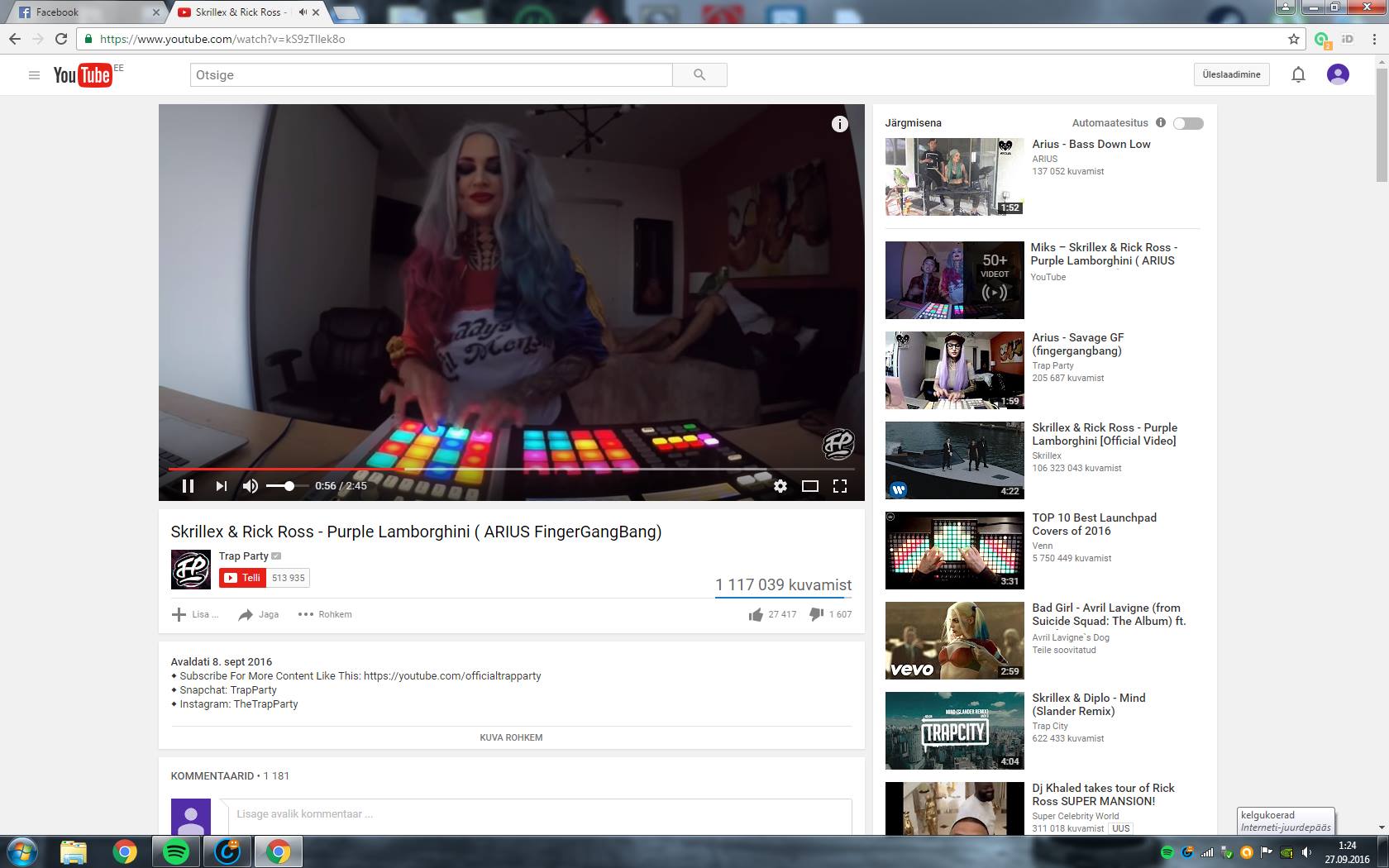The width and height of the screenshot is (1389, 868).
Task: Open Spotify from taskbar
Action: click(x=176, y=851)
